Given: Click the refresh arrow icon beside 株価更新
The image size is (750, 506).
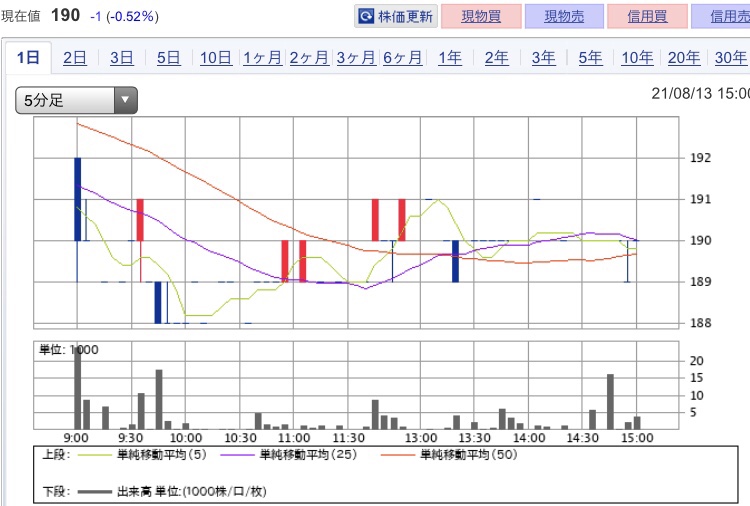Looking at the screenshot, I should coord(366,17).
